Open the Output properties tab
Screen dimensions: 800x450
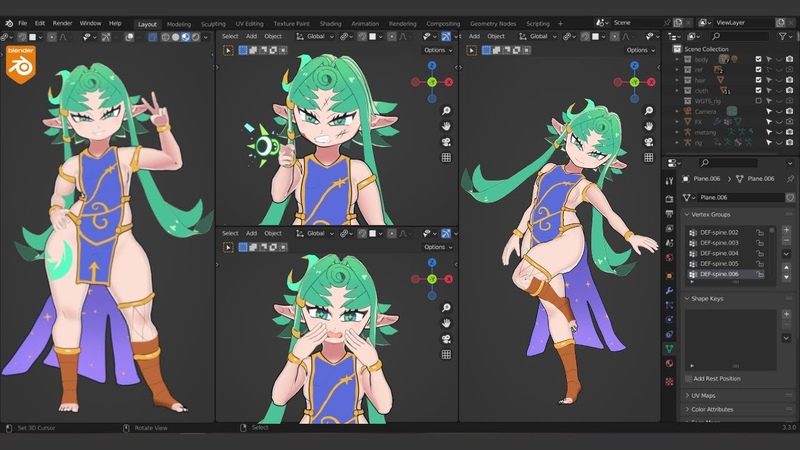tap(669, 213)
